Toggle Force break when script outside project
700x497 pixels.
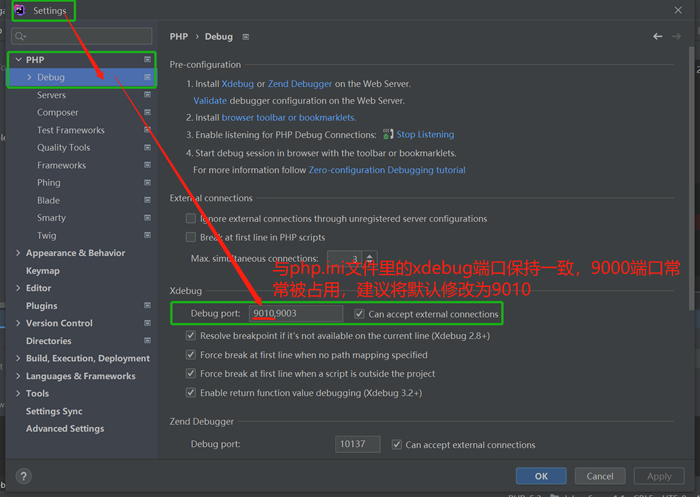click(x=191, y=373)
